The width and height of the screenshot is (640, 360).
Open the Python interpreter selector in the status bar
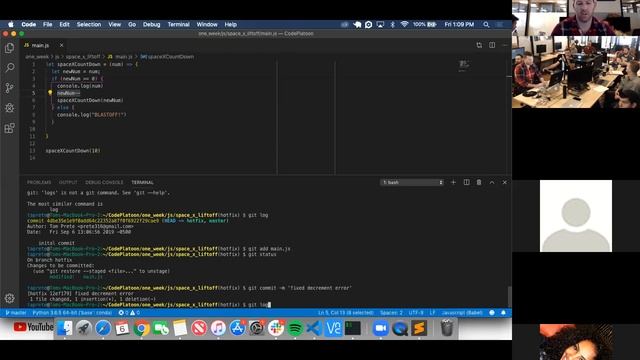coord(72,313)
